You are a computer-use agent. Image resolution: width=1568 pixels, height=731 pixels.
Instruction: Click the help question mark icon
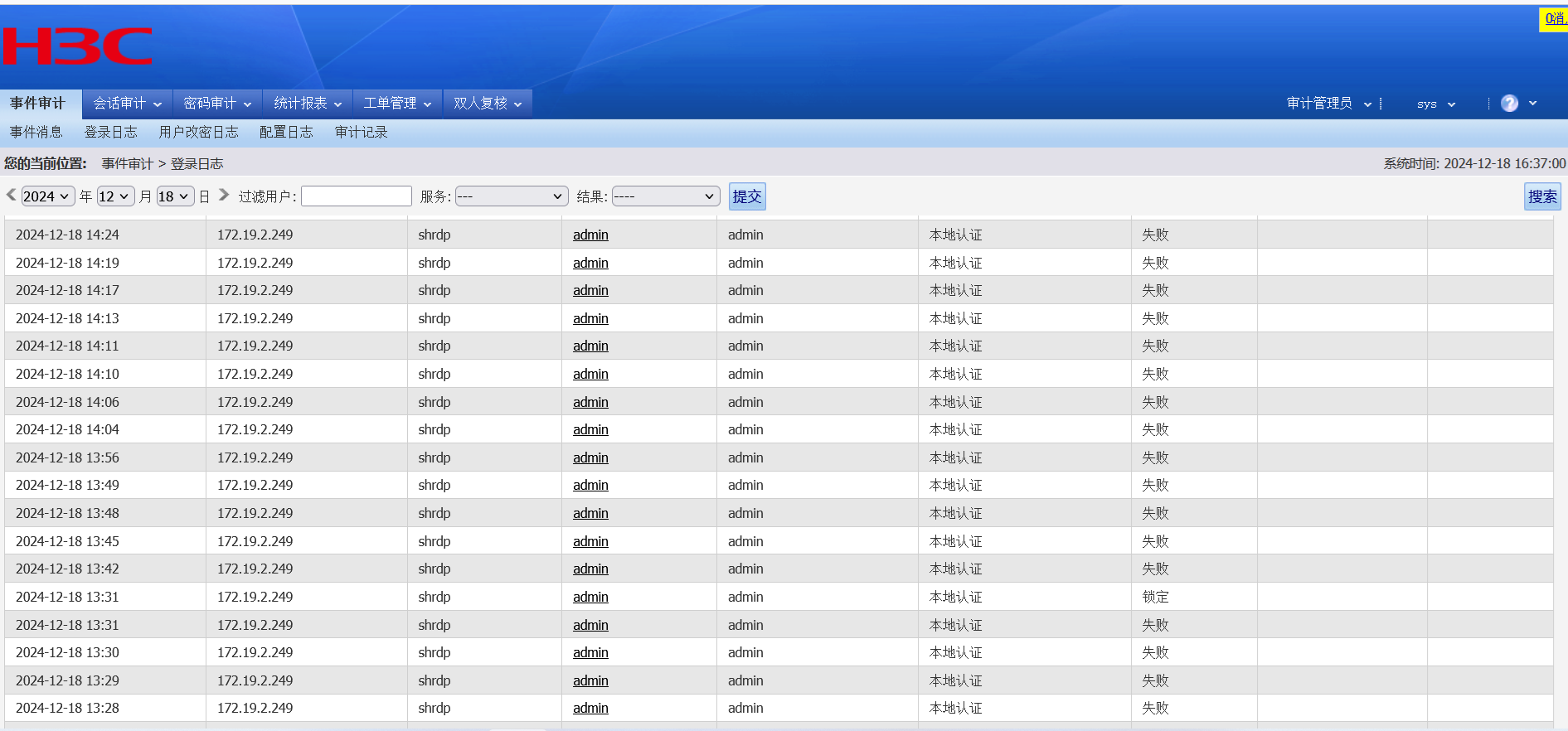(x=1509, y=104)
